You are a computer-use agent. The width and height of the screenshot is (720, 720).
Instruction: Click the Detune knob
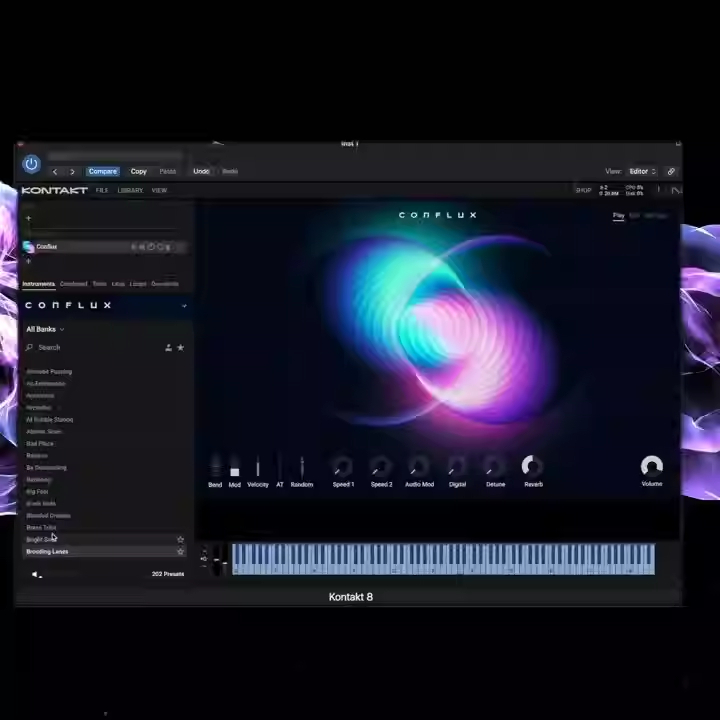(x=495, y=467)
